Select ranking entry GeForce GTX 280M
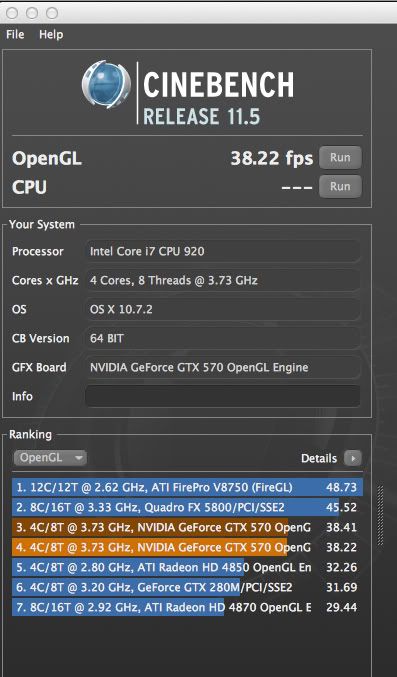 click(187, 587)
